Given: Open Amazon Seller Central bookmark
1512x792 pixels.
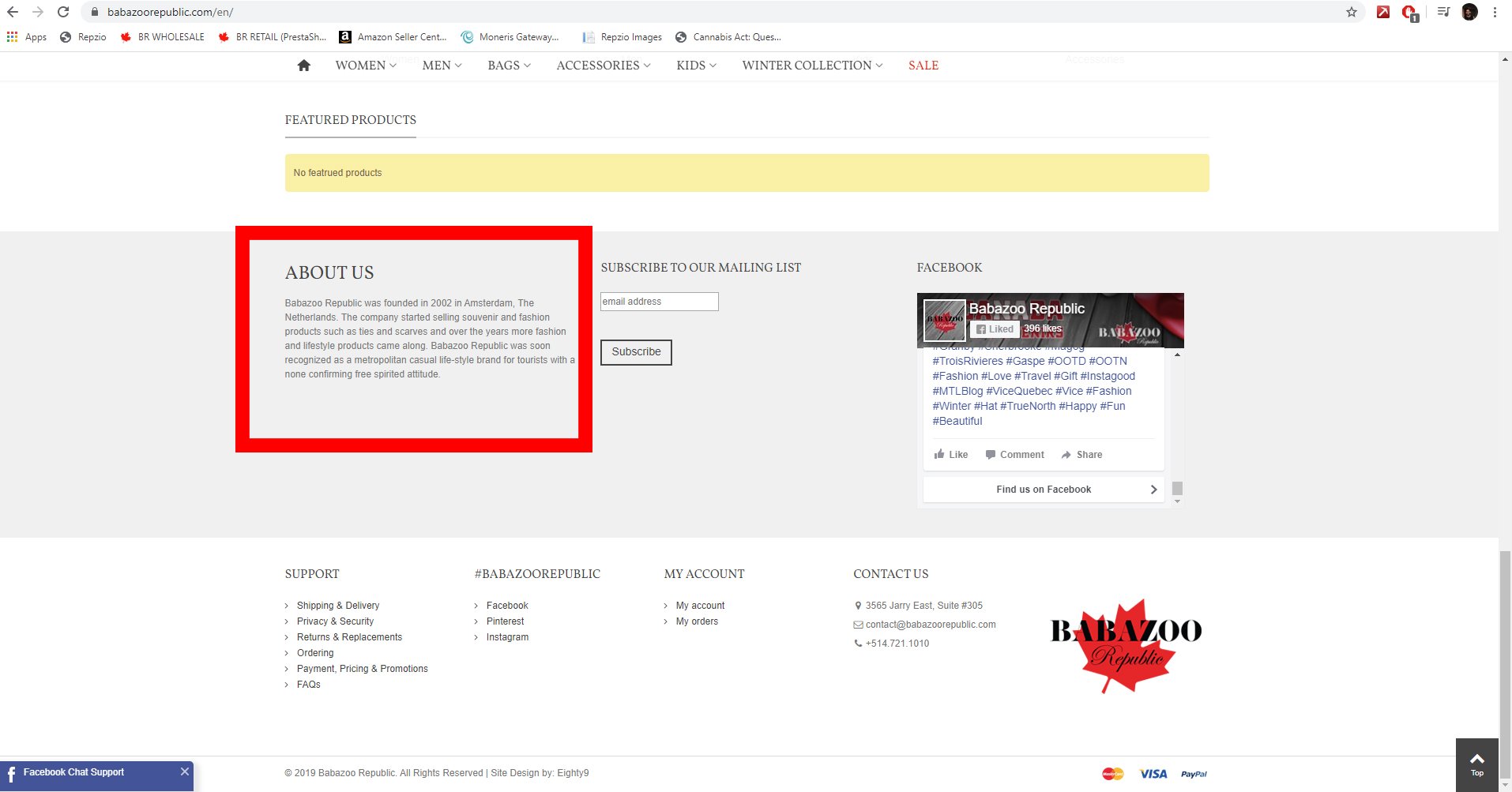Looking at the screenshot, I should tap(393, 37).
